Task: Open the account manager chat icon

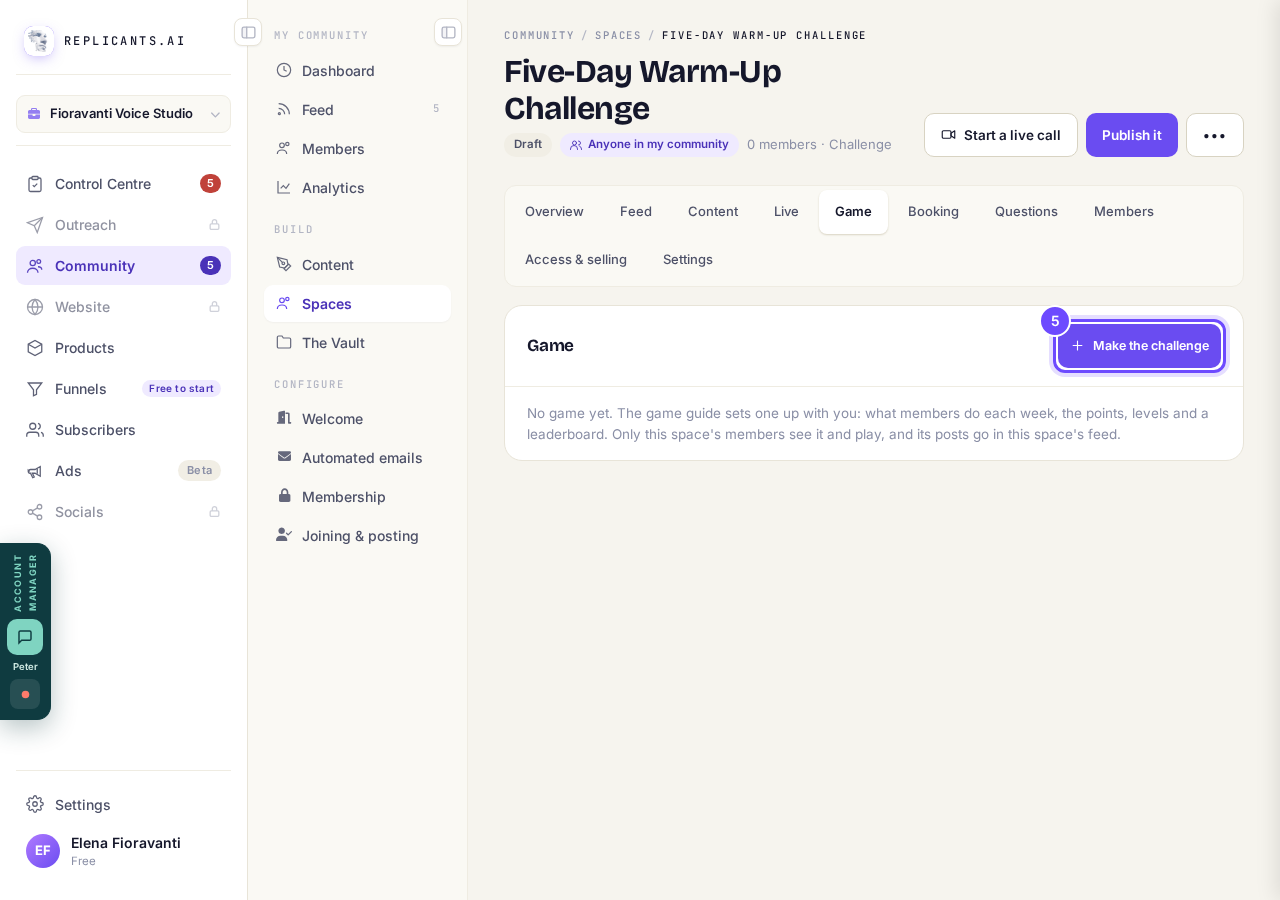Action: click(x=25, y=637)
